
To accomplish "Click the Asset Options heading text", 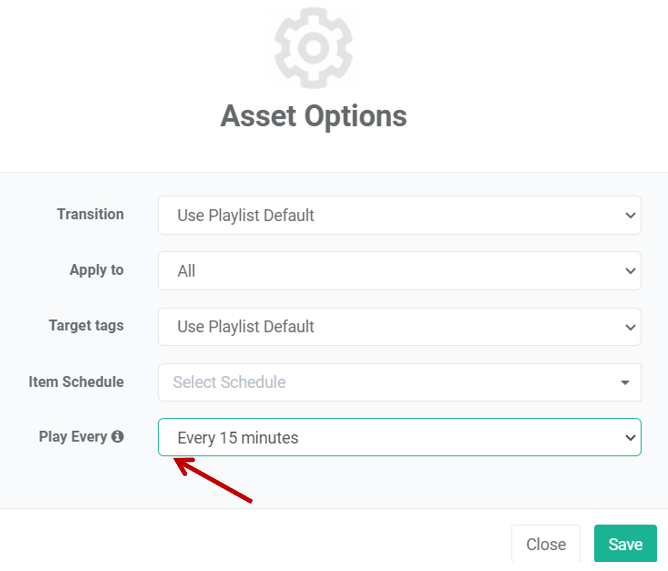I will coord(313,116).
